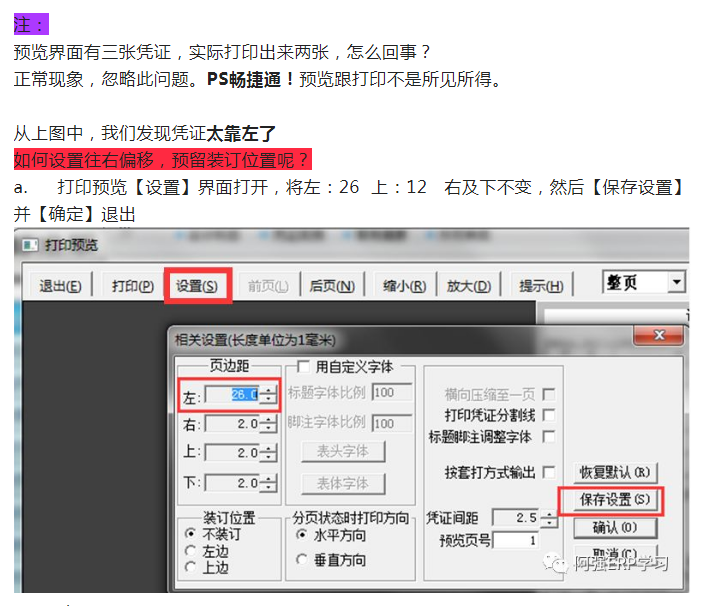Screen dimensions: 715x606
Task: Click the 退出(E) toolbar button
Action: (x=60, y=286)
